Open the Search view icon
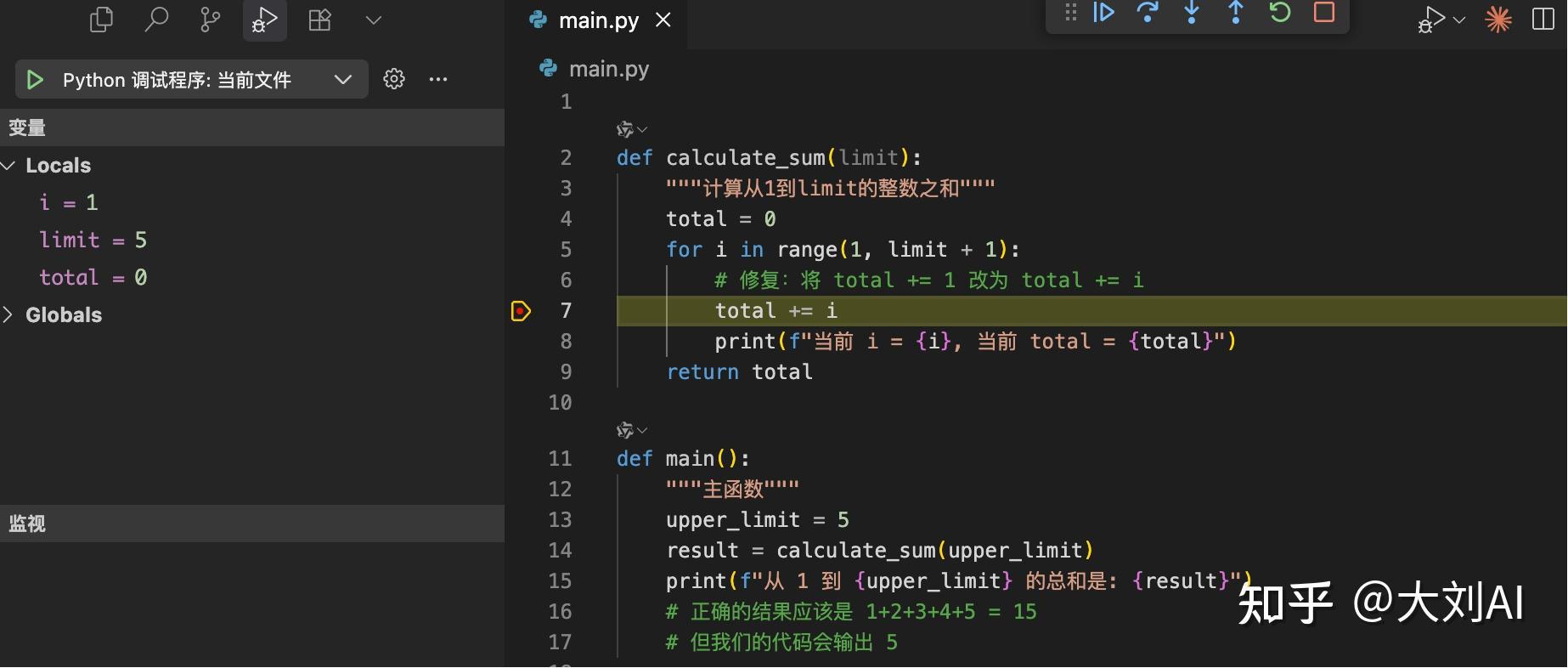 156,20
